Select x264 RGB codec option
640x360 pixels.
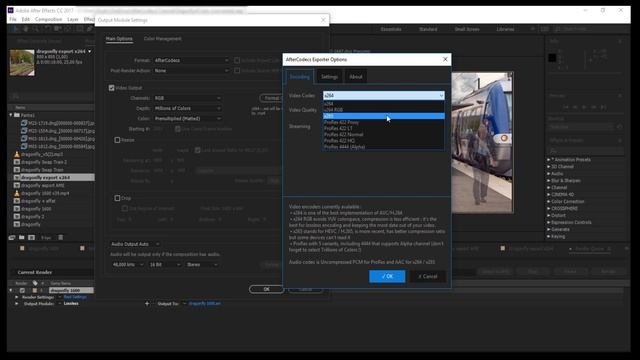point(383,110)
